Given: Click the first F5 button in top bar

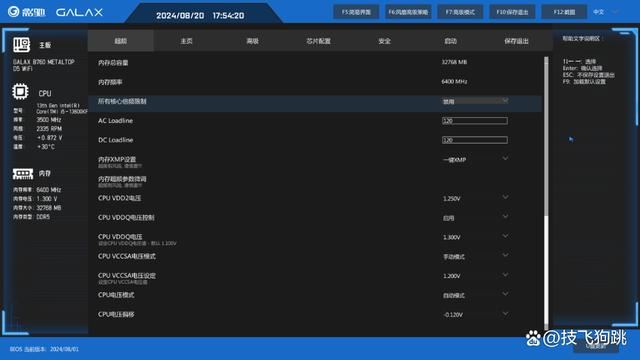Looking at the screenshot, I should [x=356, y=12].
